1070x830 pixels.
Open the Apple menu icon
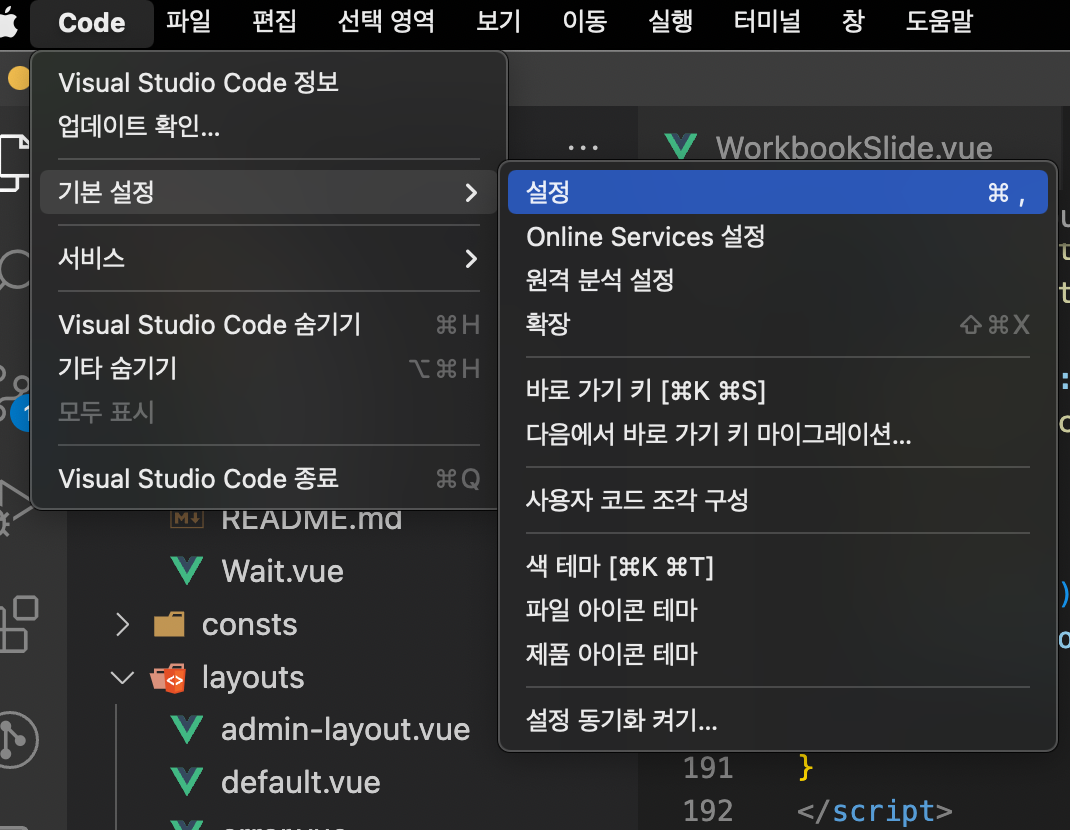pos(8,23)
